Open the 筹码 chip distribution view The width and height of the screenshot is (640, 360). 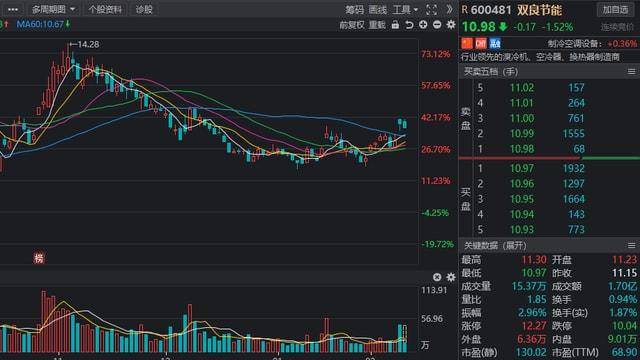[354, 9]
